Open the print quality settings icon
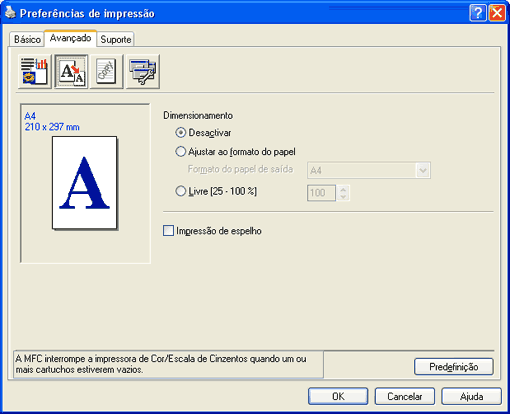This screenshot has width=510, height=414. (x=35, y=72)
